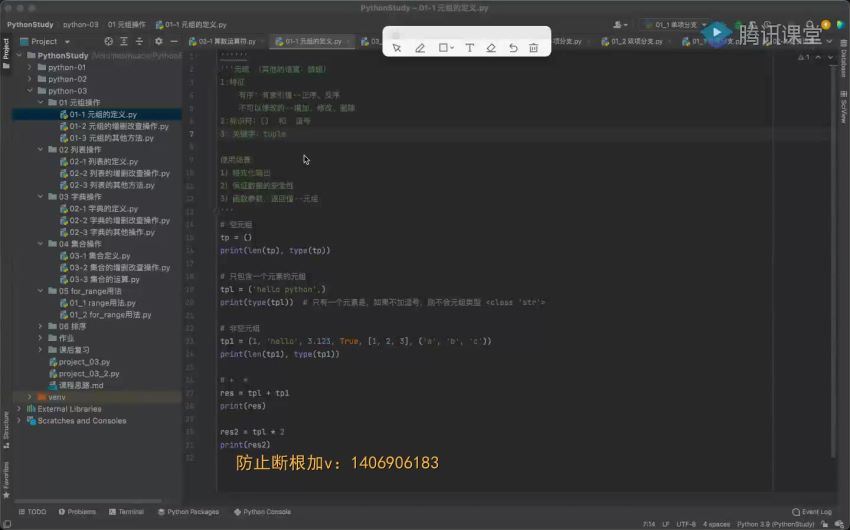Switch to the 02-1 算数运算符.py tab
The image size is (850, 530).
[x=227, y=41]
